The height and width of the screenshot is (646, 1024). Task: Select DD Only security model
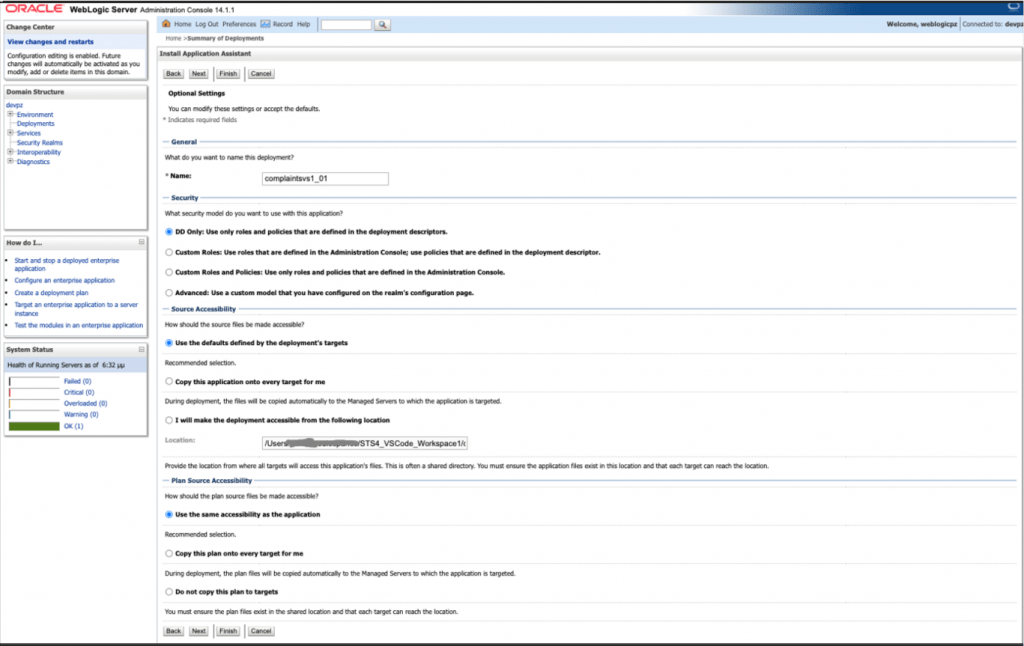(169, 232)
